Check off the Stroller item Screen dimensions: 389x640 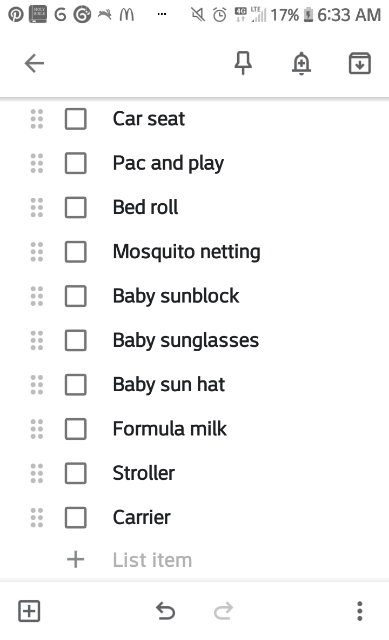(76, 473)
